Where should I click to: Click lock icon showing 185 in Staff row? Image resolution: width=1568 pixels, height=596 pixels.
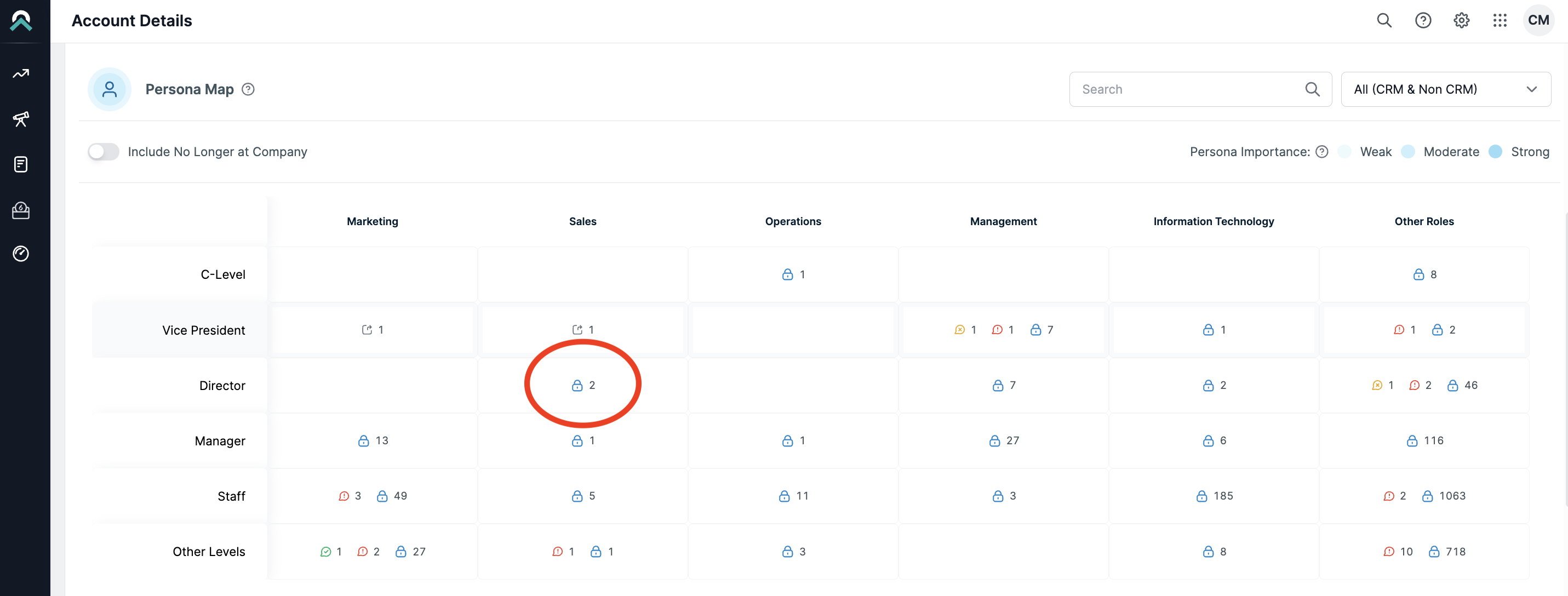1202,497
